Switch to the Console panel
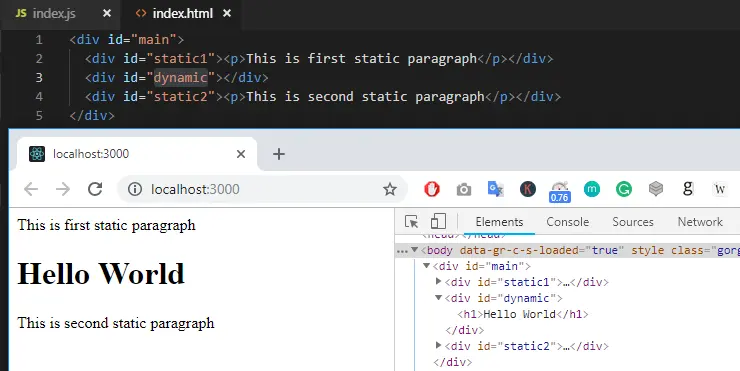The height and width of the screenshot is (371, 740). 567,222
